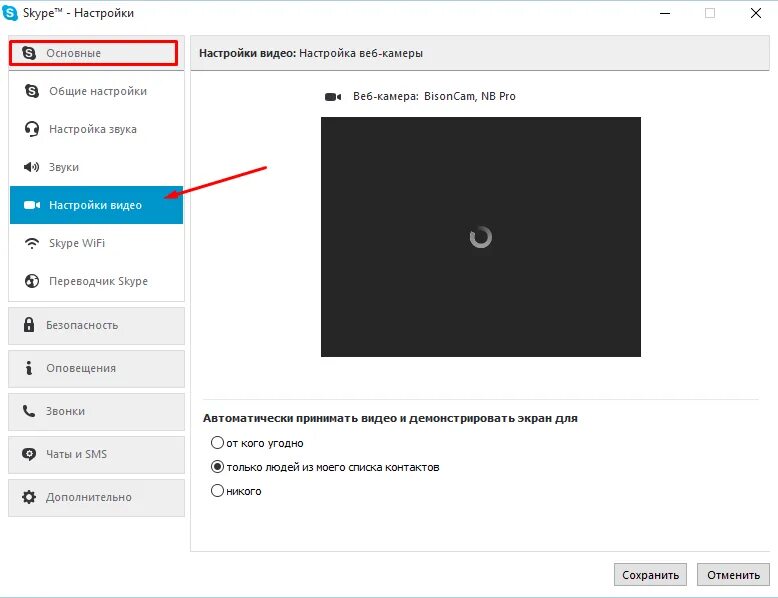This screenshot has width=778, height=598.
Task: Click the Сохранить button
Action: 650,575
